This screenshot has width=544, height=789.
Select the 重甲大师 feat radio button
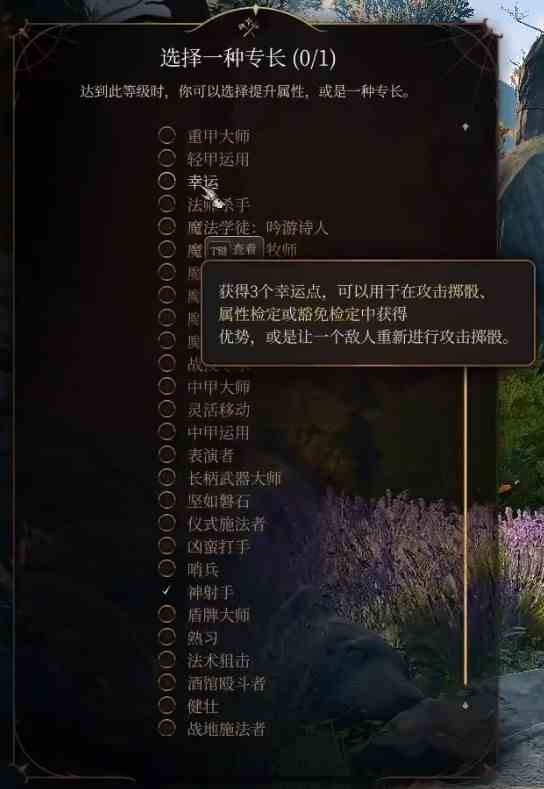[167, 135]
